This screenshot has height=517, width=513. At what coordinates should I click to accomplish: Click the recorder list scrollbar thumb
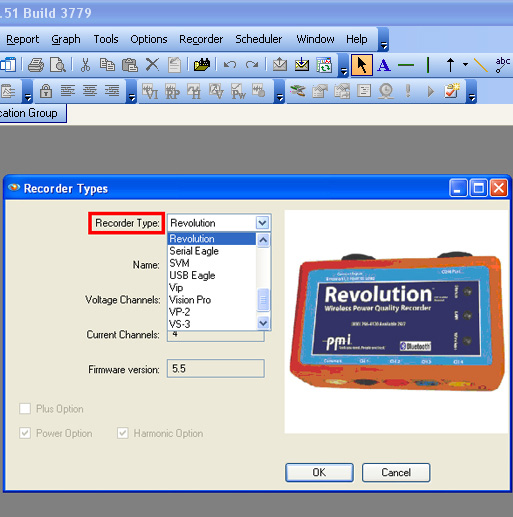pyautogui.click(x=263, y=300)
